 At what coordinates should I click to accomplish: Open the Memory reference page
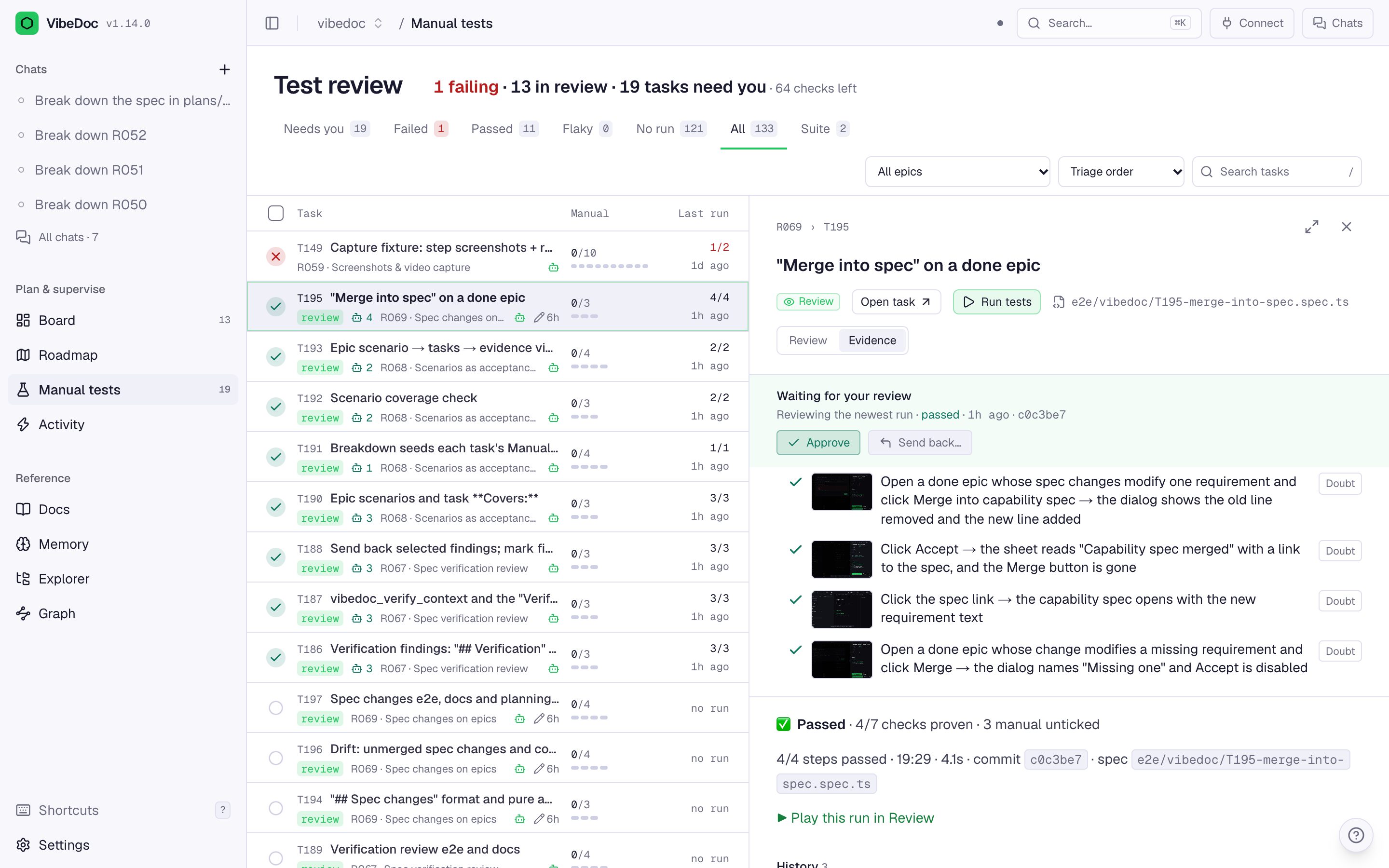click(x=123, y=543)
